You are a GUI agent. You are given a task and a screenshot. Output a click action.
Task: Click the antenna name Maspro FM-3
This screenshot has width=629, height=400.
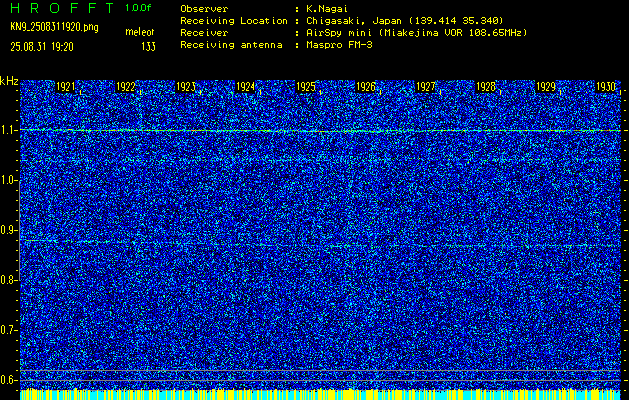338,45
